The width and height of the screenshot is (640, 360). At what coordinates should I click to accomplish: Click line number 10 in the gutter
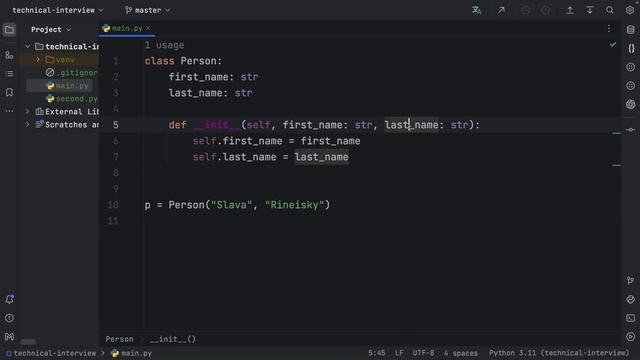113,205
